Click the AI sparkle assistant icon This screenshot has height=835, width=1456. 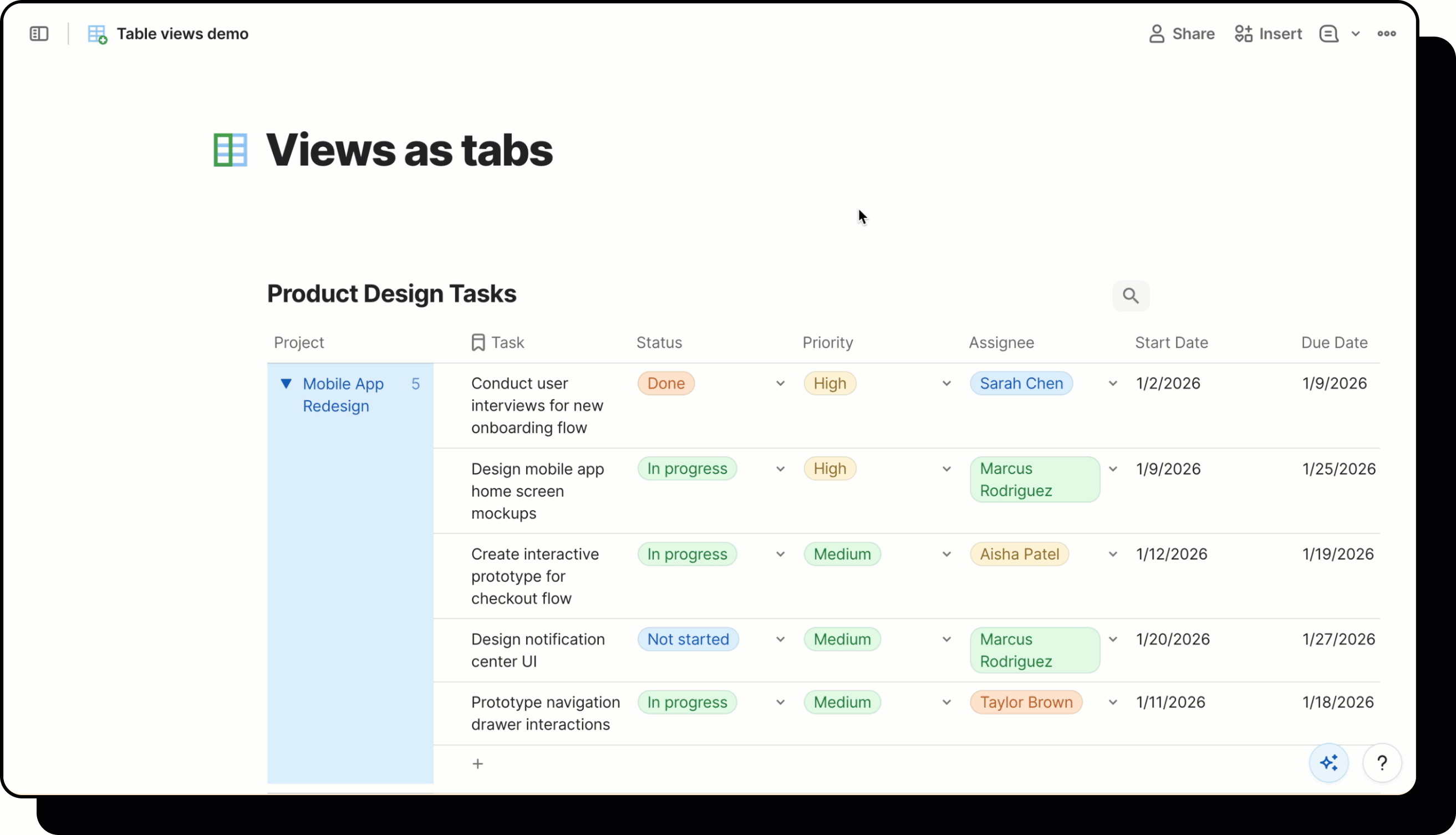pos(1329,763)
